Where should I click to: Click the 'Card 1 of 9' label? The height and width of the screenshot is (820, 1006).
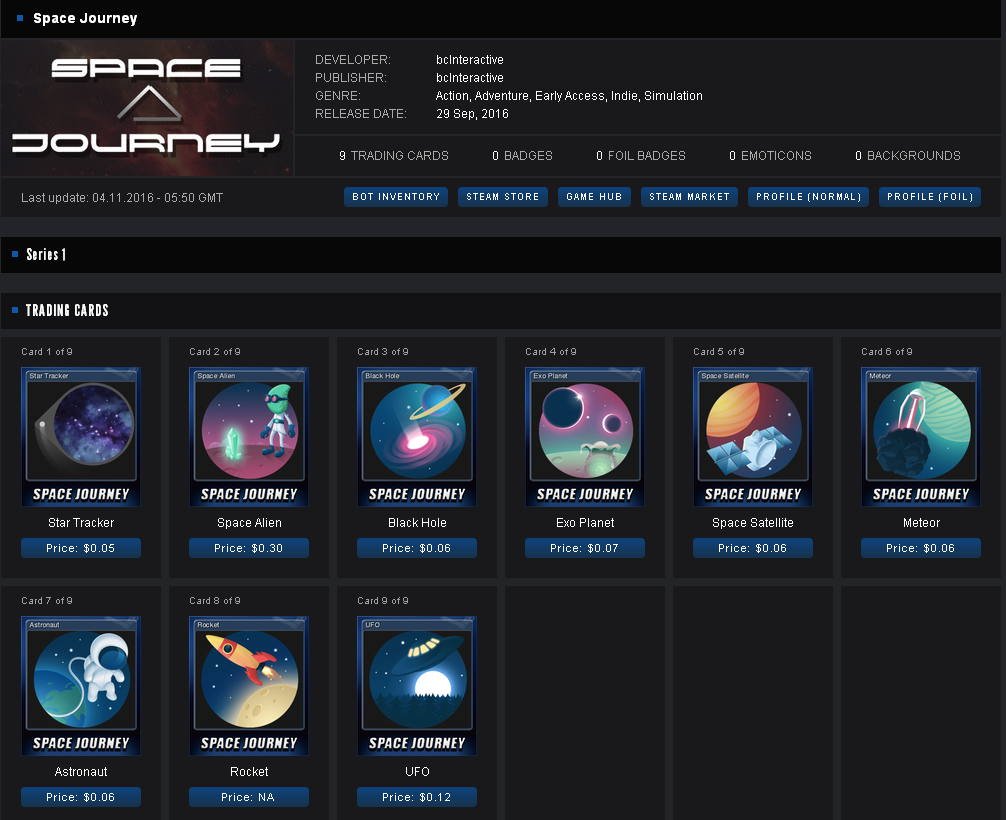point(47,352)
